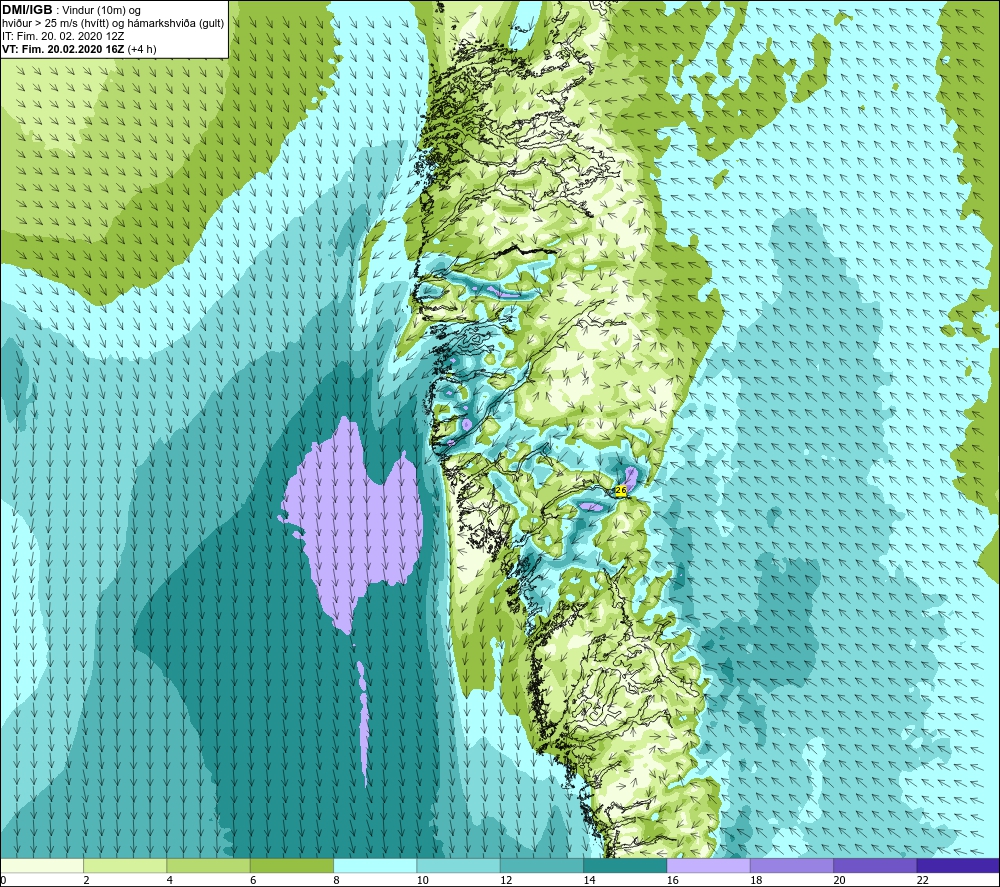Click the 'IT: Fim. 20. 02. 2020 12Z' line
This screenshot has width=1000, height=887.
tap(63, 36)
